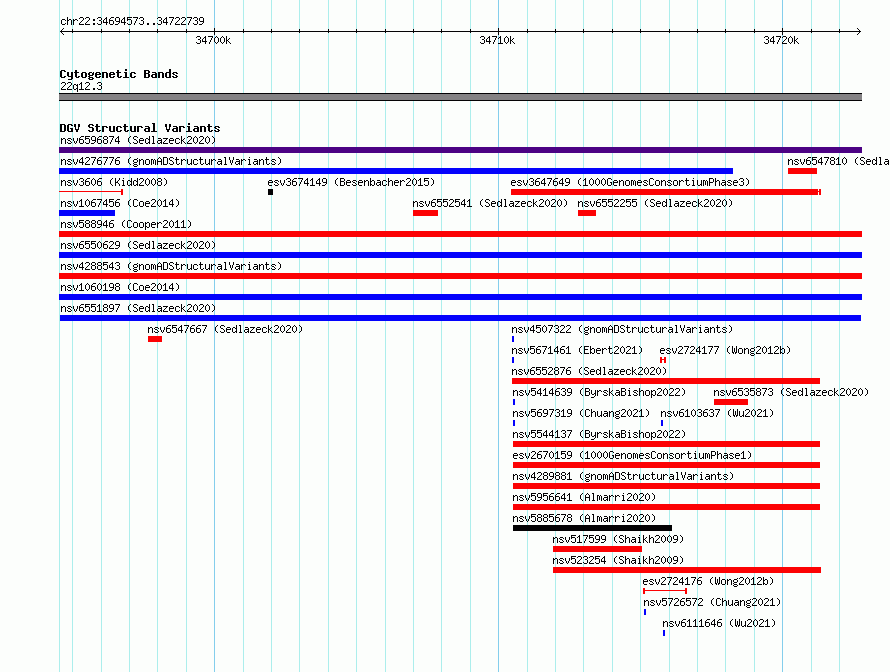Select nsv5671461 (Ebert2021) label
The height and width of the screenshot is (672, 890).
tap(577, 350)
